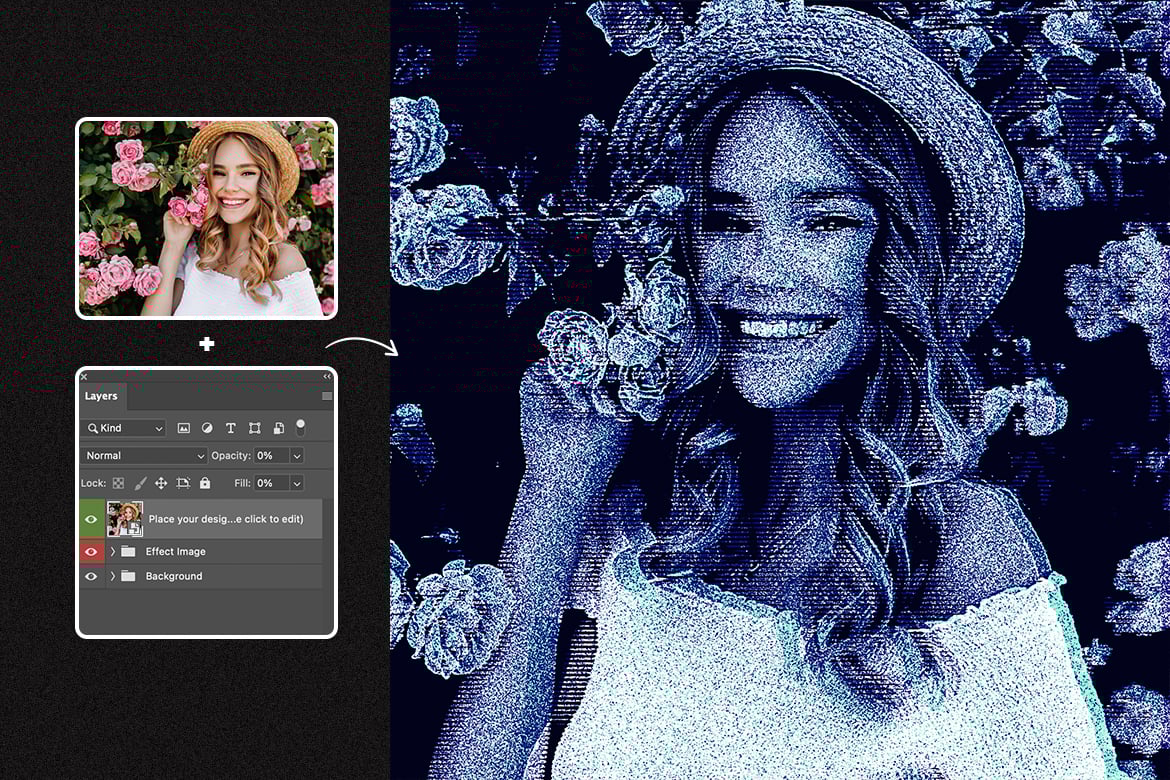Hide the Effect Image group

click(91, 552)
